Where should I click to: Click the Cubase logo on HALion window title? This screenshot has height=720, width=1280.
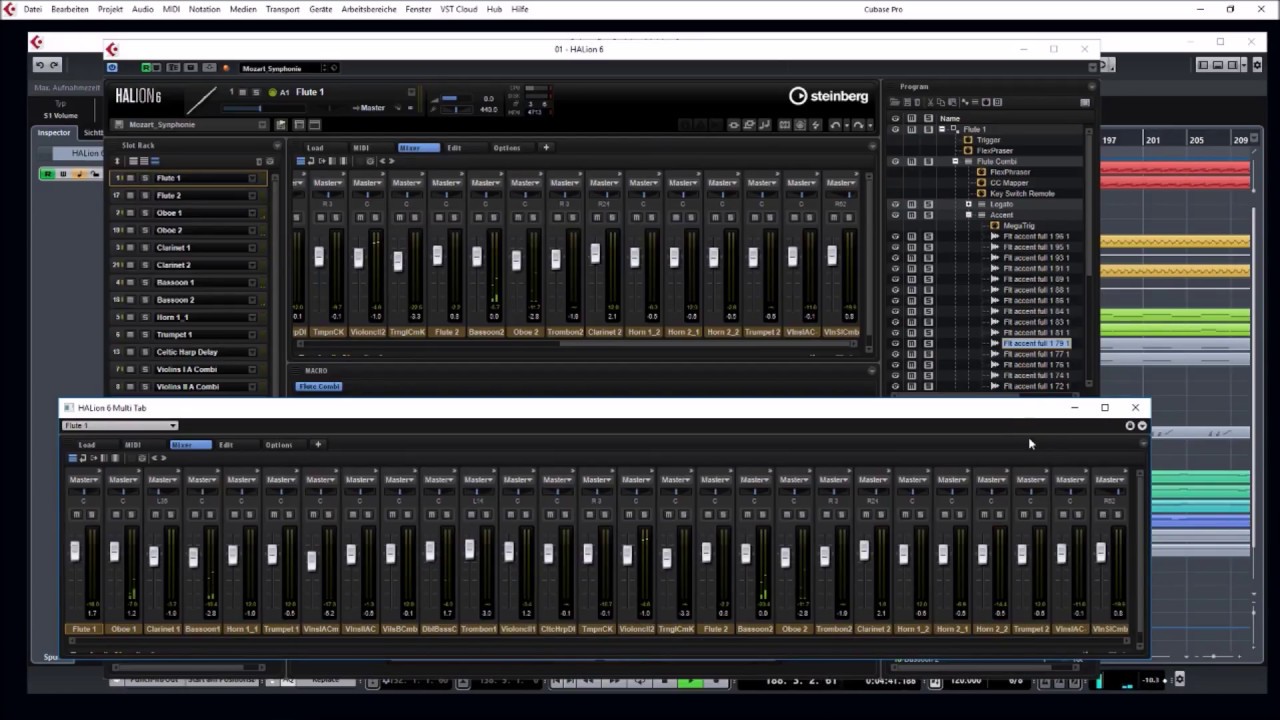112,49
